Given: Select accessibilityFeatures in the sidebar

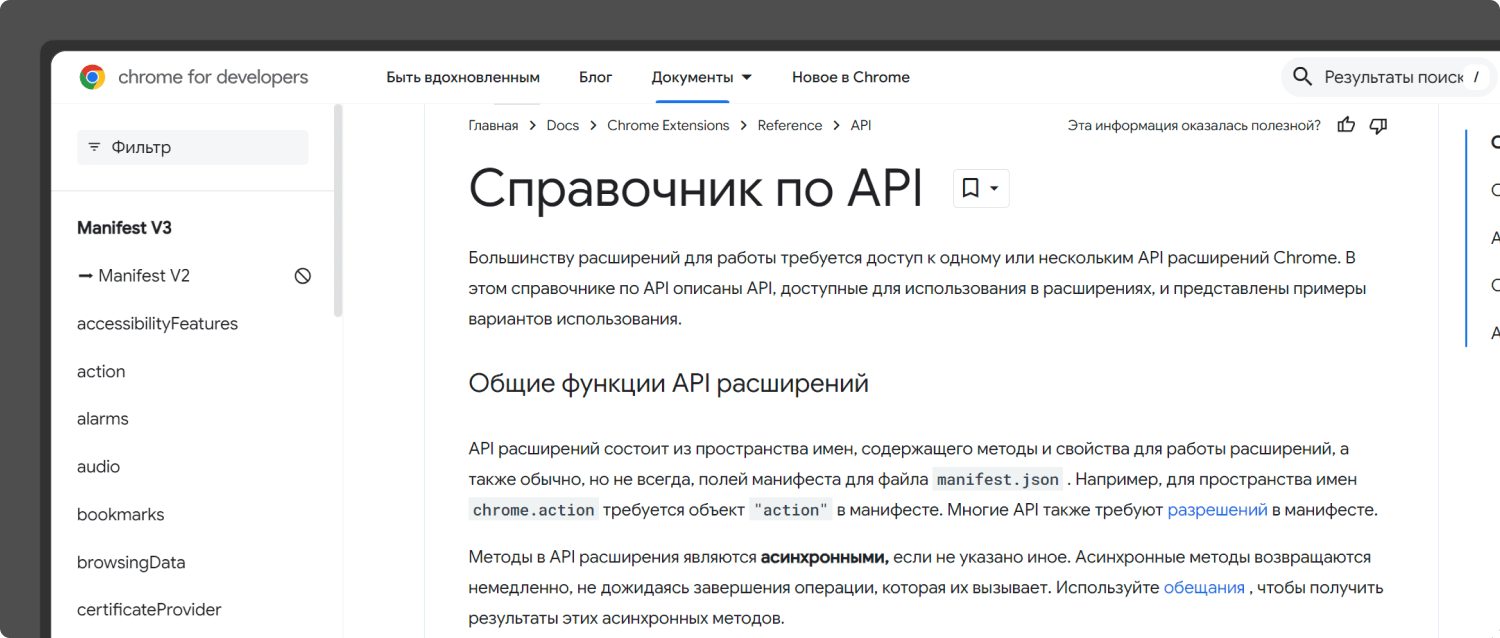Looking at the screenshot, I should click(x=157, y=324).
